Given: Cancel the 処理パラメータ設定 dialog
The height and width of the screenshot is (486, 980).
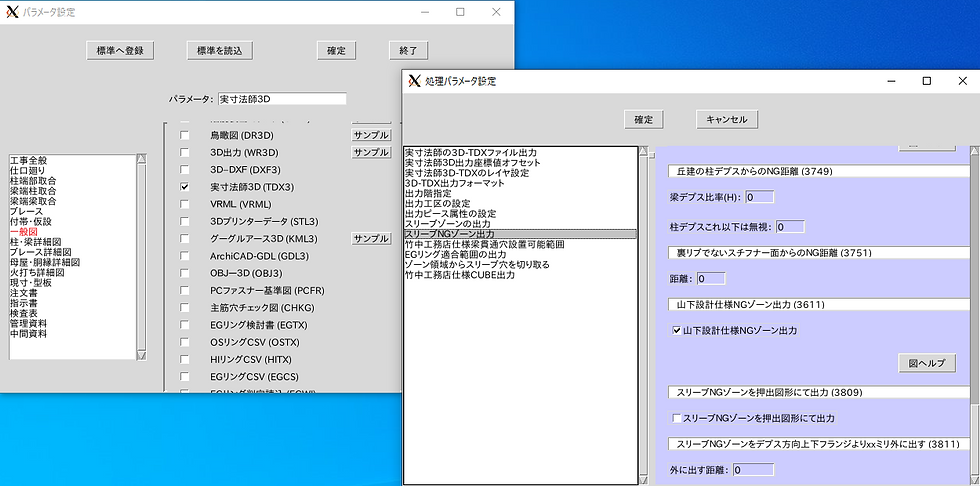Looking at the screenshot, I should (x=727, y=119).
